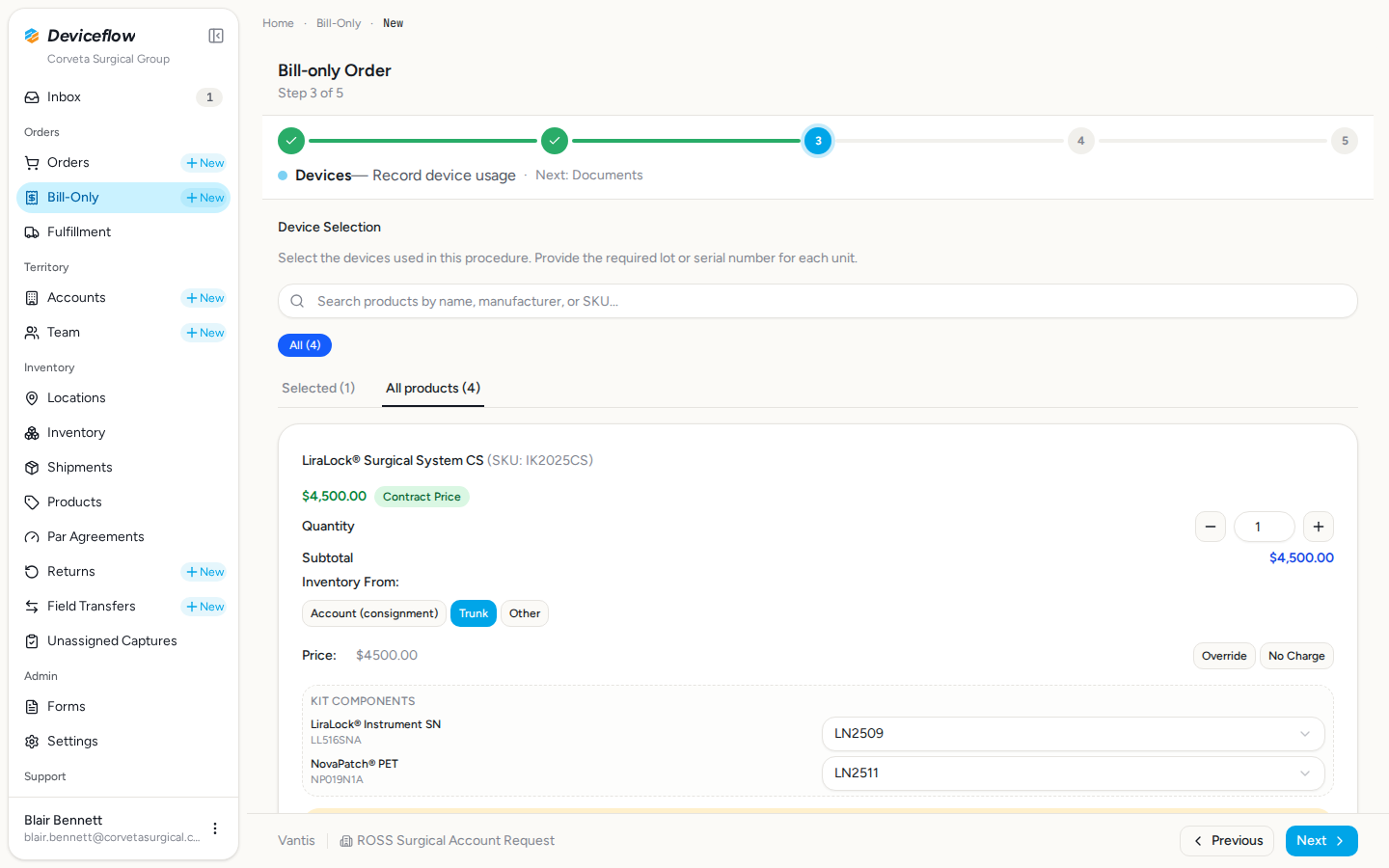This screenshot has width=1389, height=868.
Task: Click Next to proceed to Documents
Action: (1321, 841)
